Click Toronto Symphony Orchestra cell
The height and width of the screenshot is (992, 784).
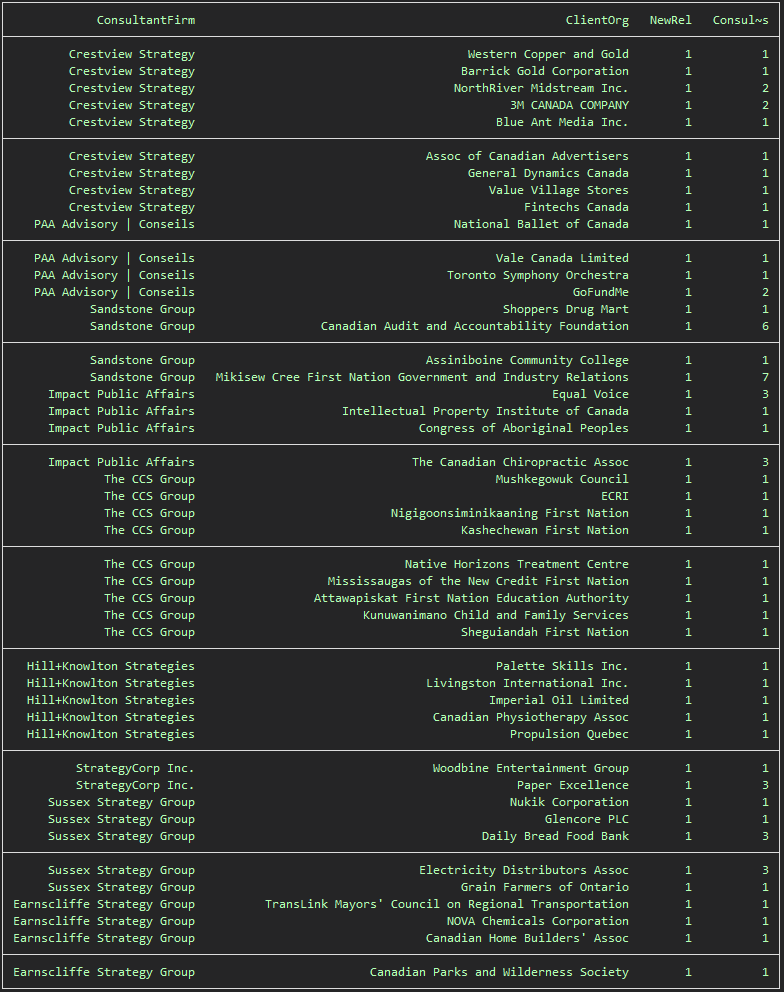(538, 275)
